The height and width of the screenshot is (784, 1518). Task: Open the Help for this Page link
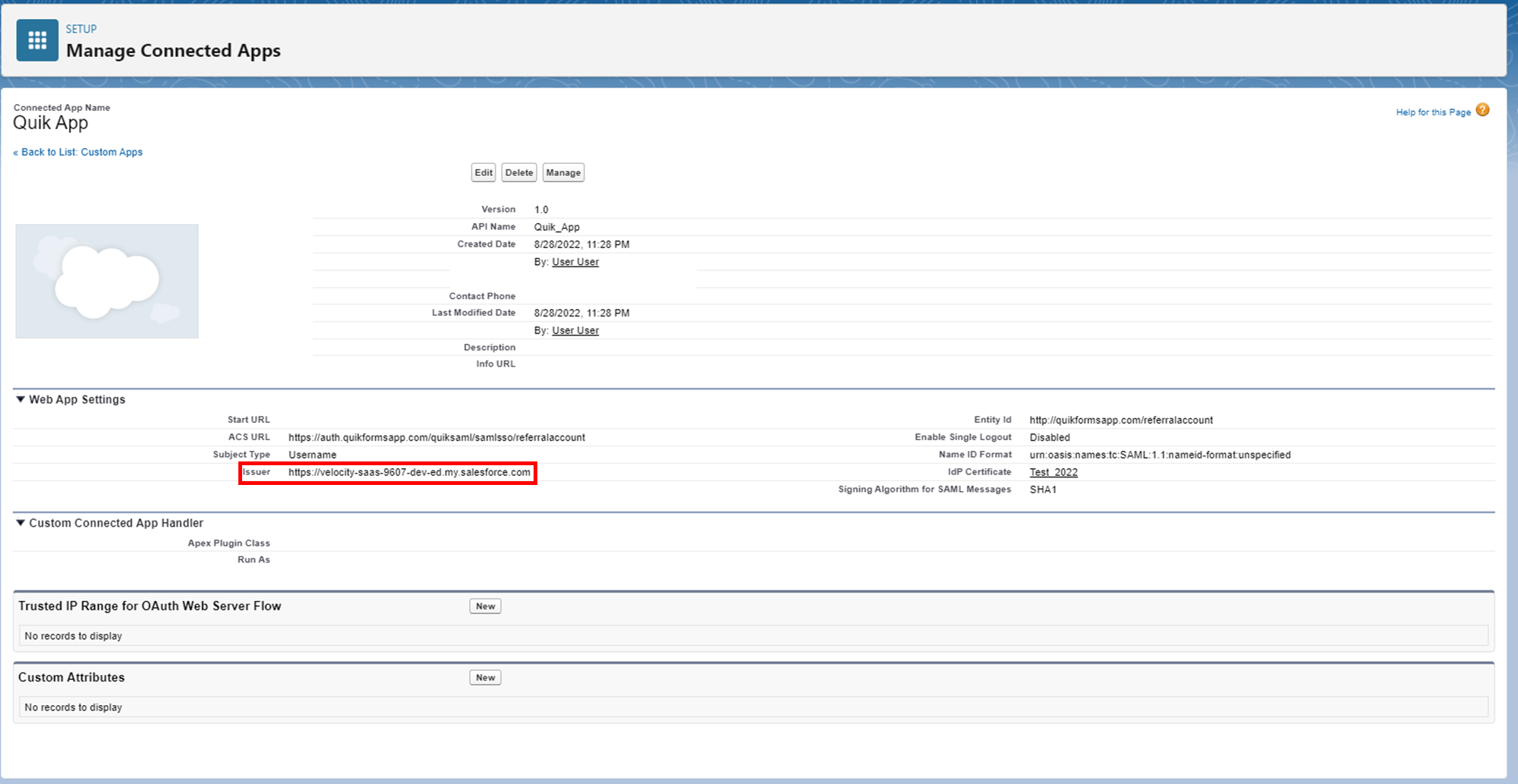pos(1433,112)
